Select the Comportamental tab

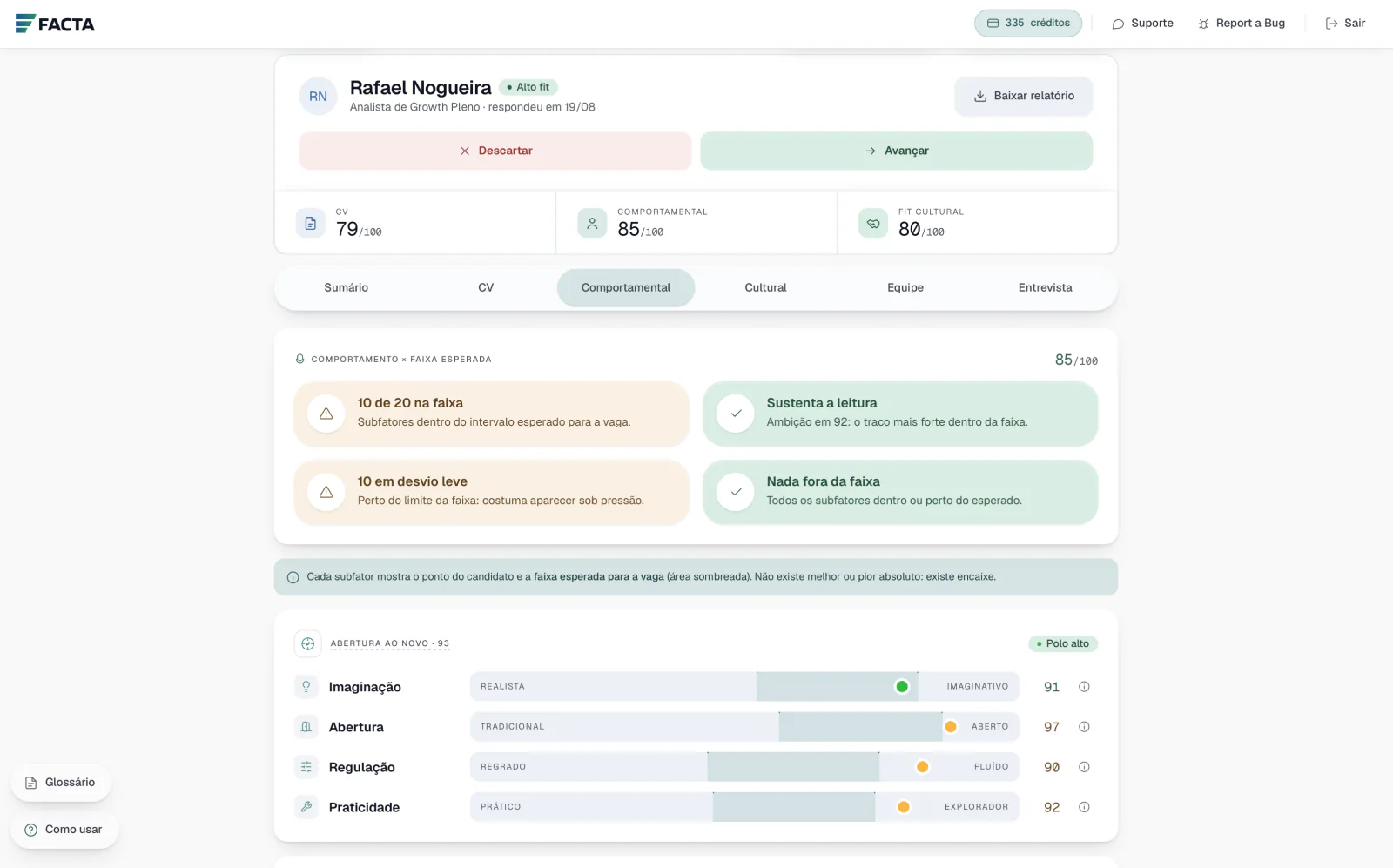tap(626, 288)
